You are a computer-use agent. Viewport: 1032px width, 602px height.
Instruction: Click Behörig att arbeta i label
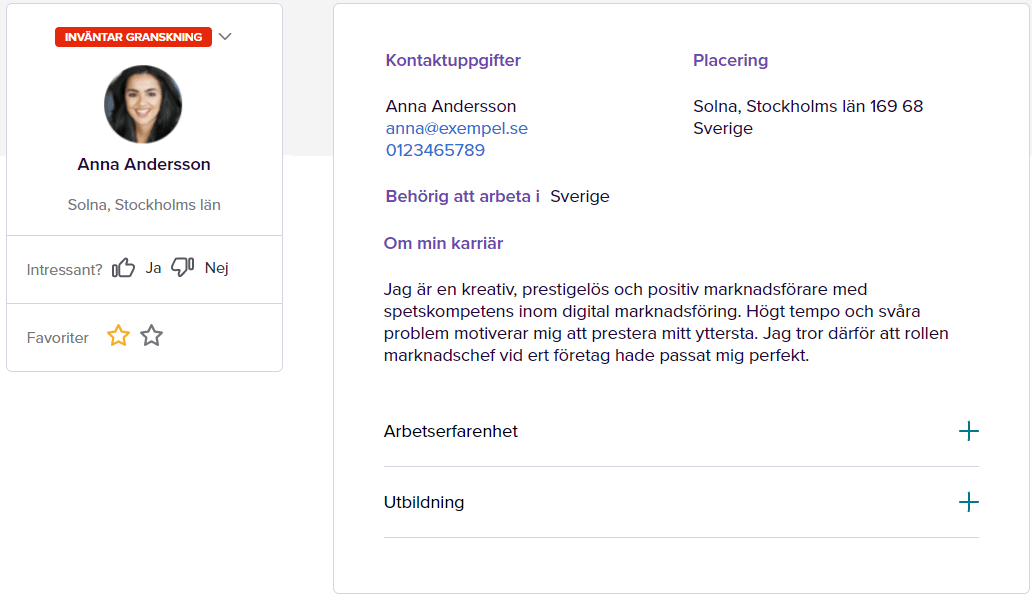(463, 197)
